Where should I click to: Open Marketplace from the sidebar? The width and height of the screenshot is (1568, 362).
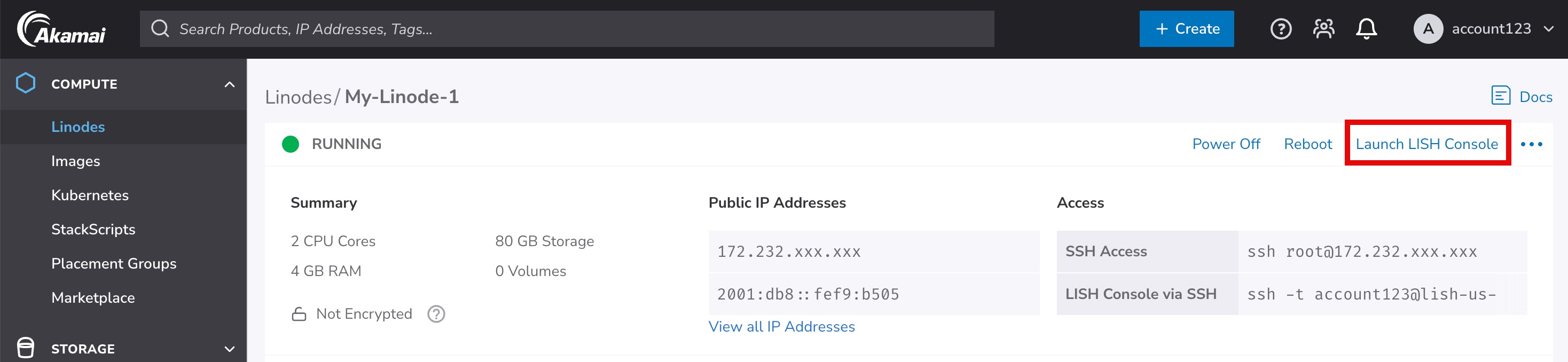coord(93,297)
